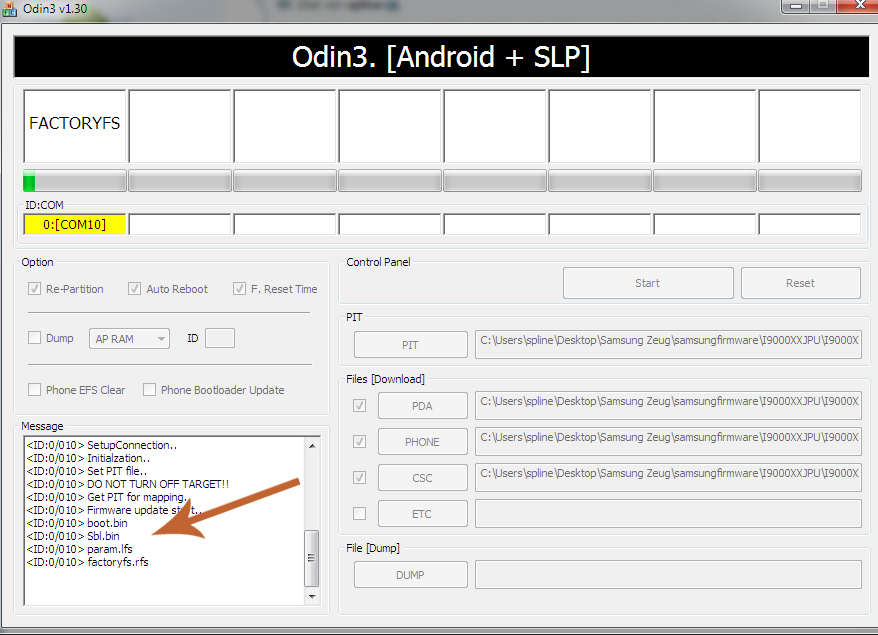
Task: Click the ID input field next to Dump
Action: click(220, 338)
